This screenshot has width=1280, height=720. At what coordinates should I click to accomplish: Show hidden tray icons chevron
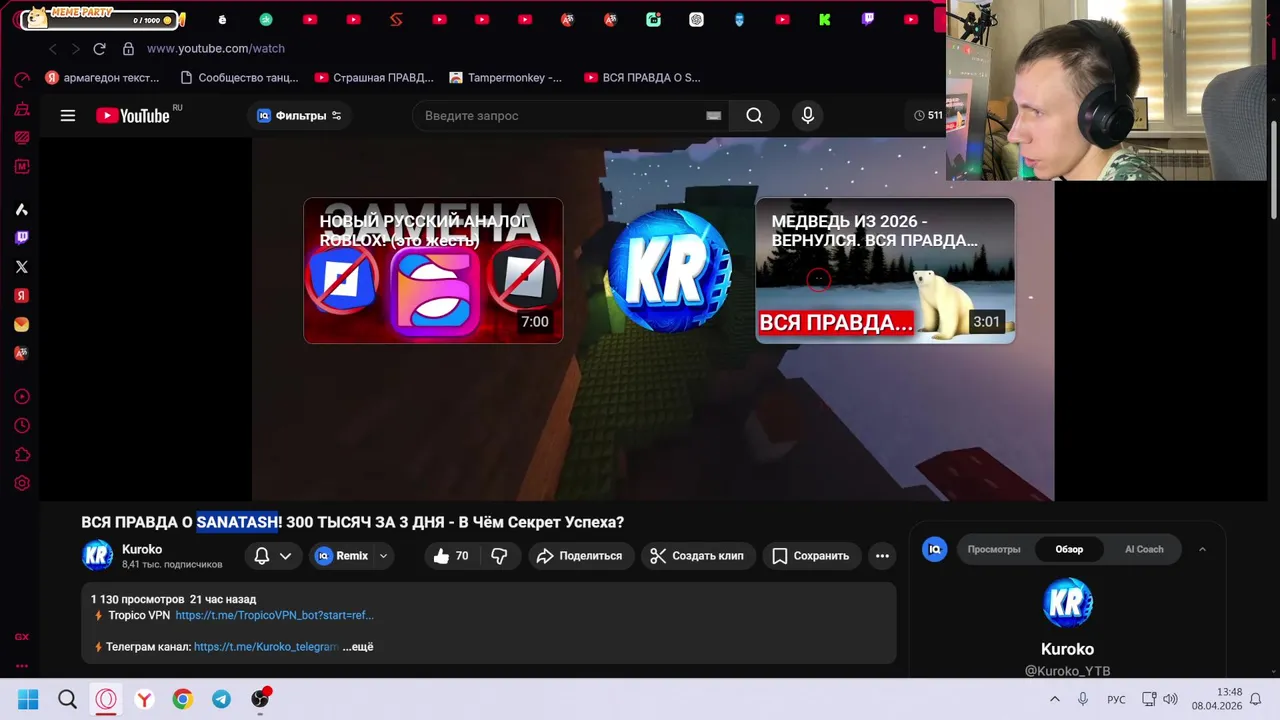pyautogui.click(x=1054, y=700)
